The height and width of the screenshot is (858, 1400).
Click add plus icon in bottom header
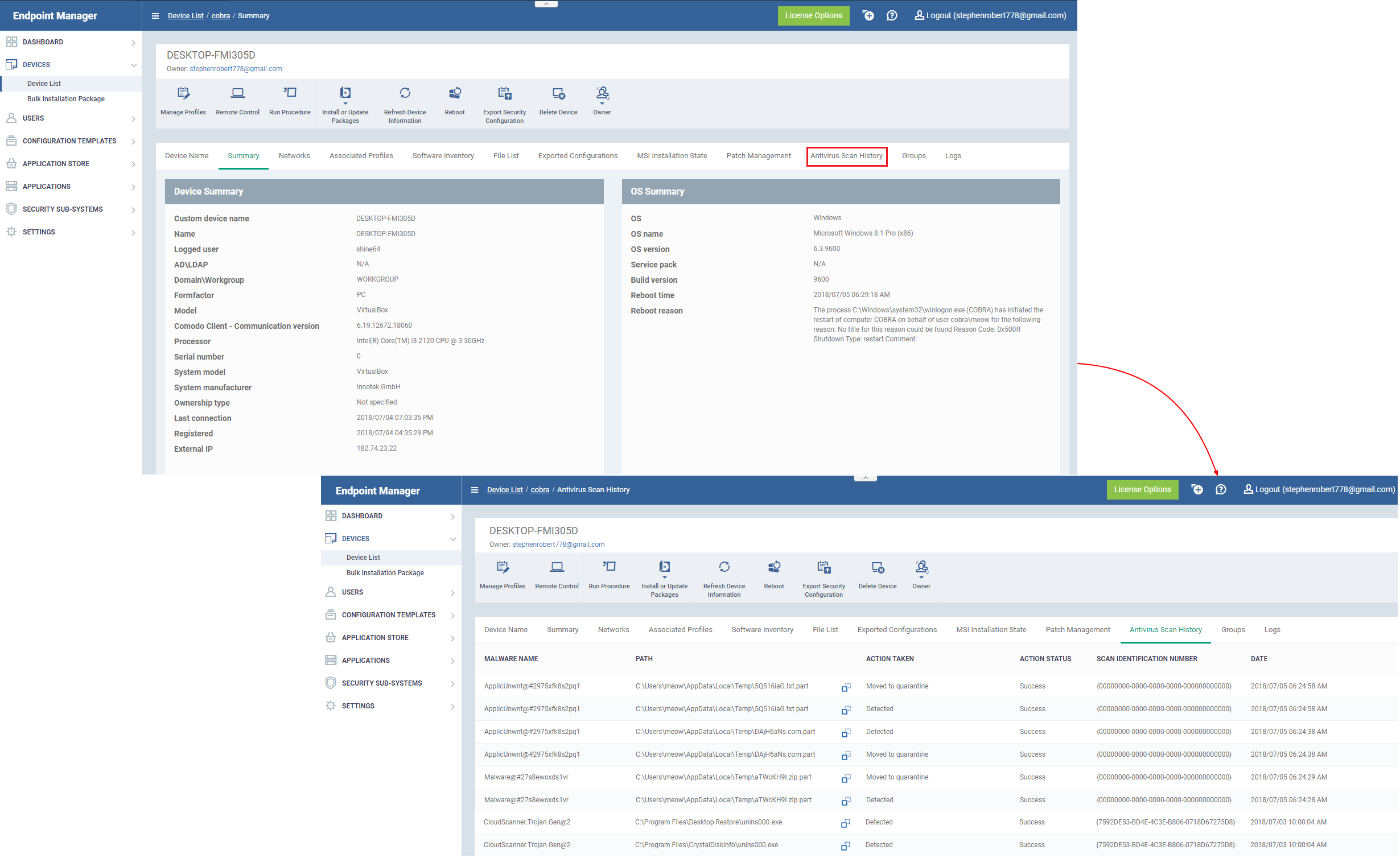pos(1197,490)
